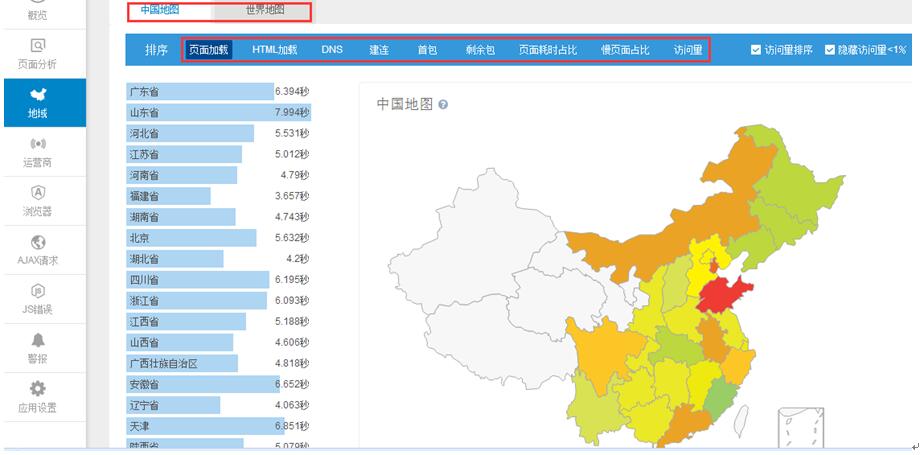Select the 北京 bar row
921x455 pixels.
(219, 238)
